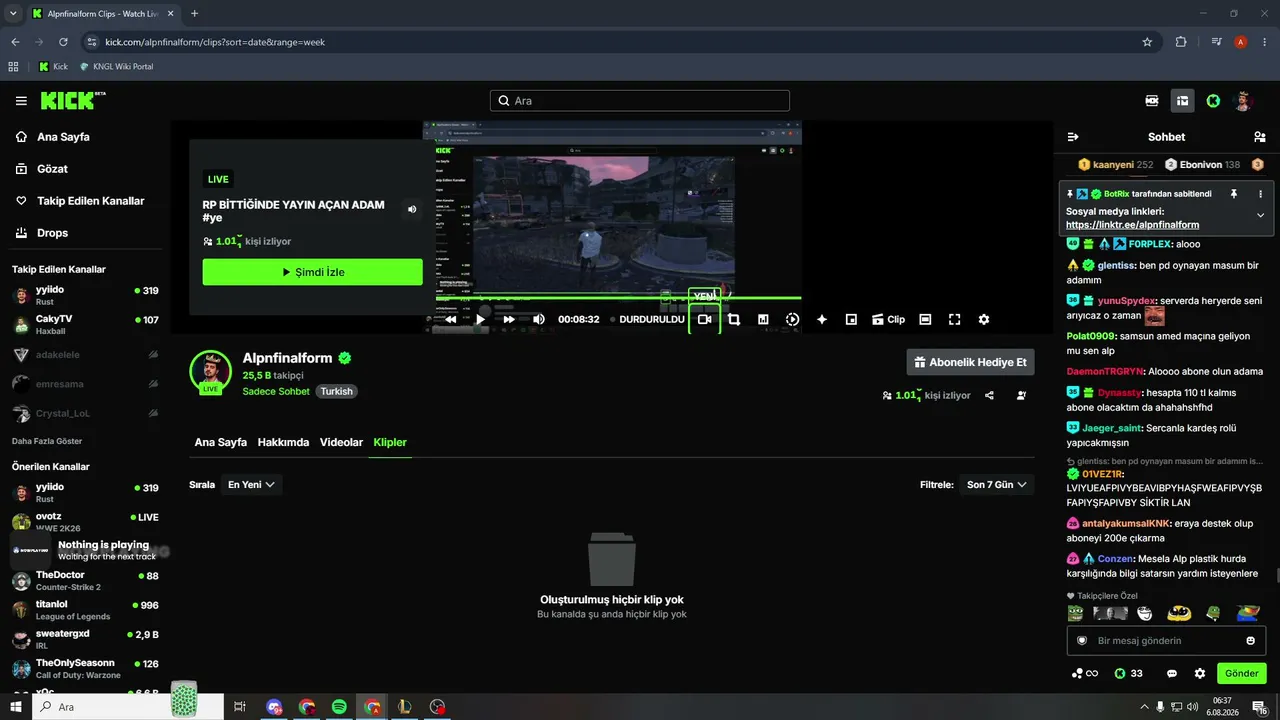Open the chat emoji picker
The image size is (1280, 720).
1250,640
